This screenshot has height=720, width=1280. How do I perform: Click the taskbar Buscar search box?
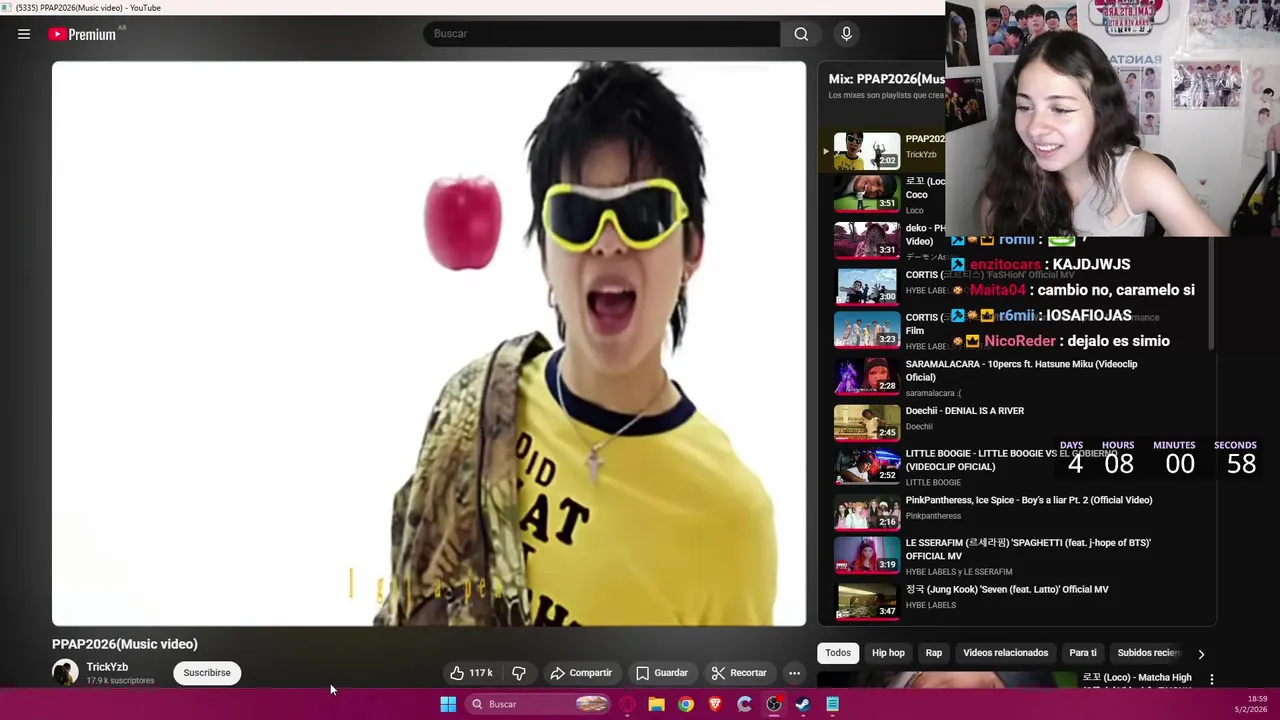tap(539, 704)
